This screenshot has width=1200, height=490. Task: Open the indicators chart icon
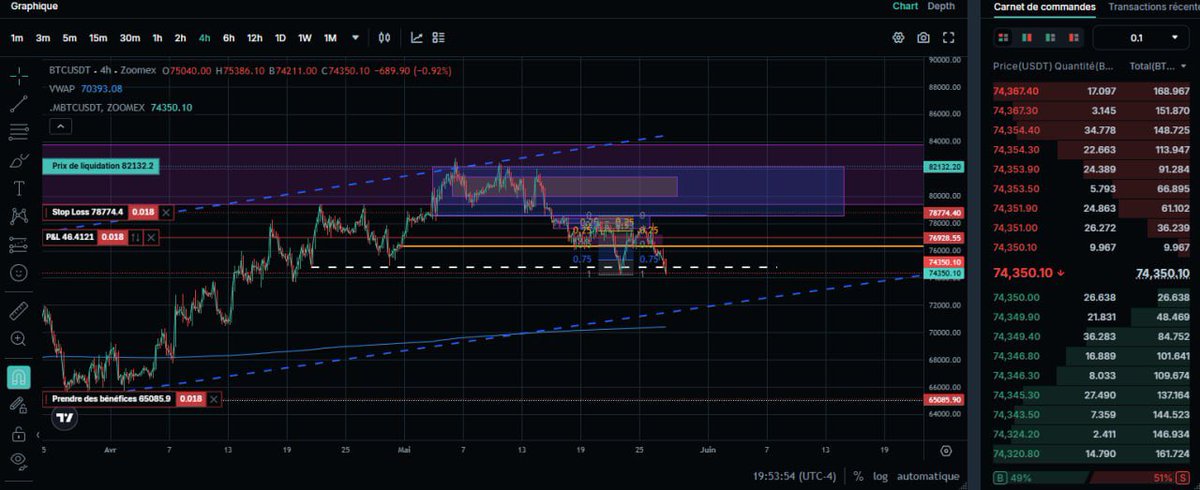pyautogui.click(x=416, y=38)
